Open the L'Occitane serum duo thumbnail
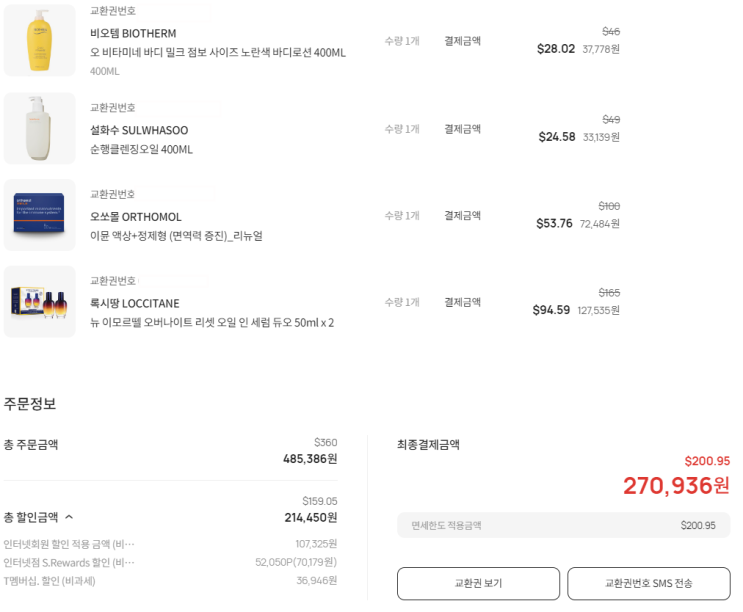743x612 pixels. coord(40,301)
